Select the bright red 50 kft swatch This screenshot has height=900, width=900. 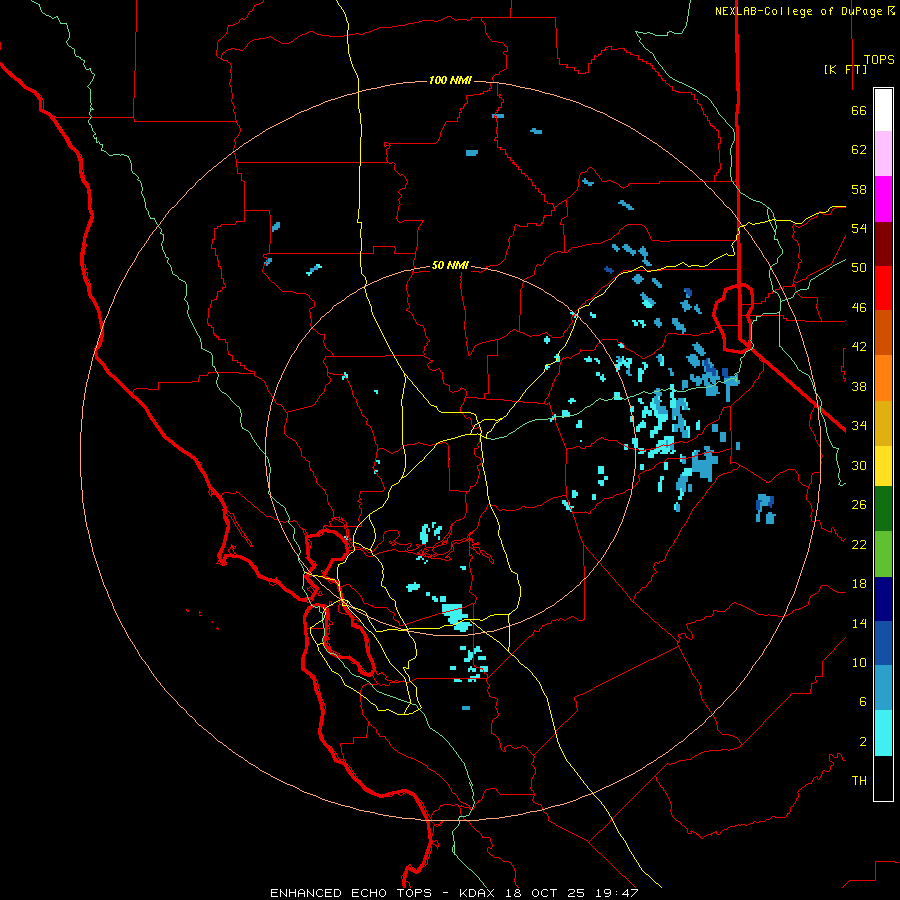(883, 288)
